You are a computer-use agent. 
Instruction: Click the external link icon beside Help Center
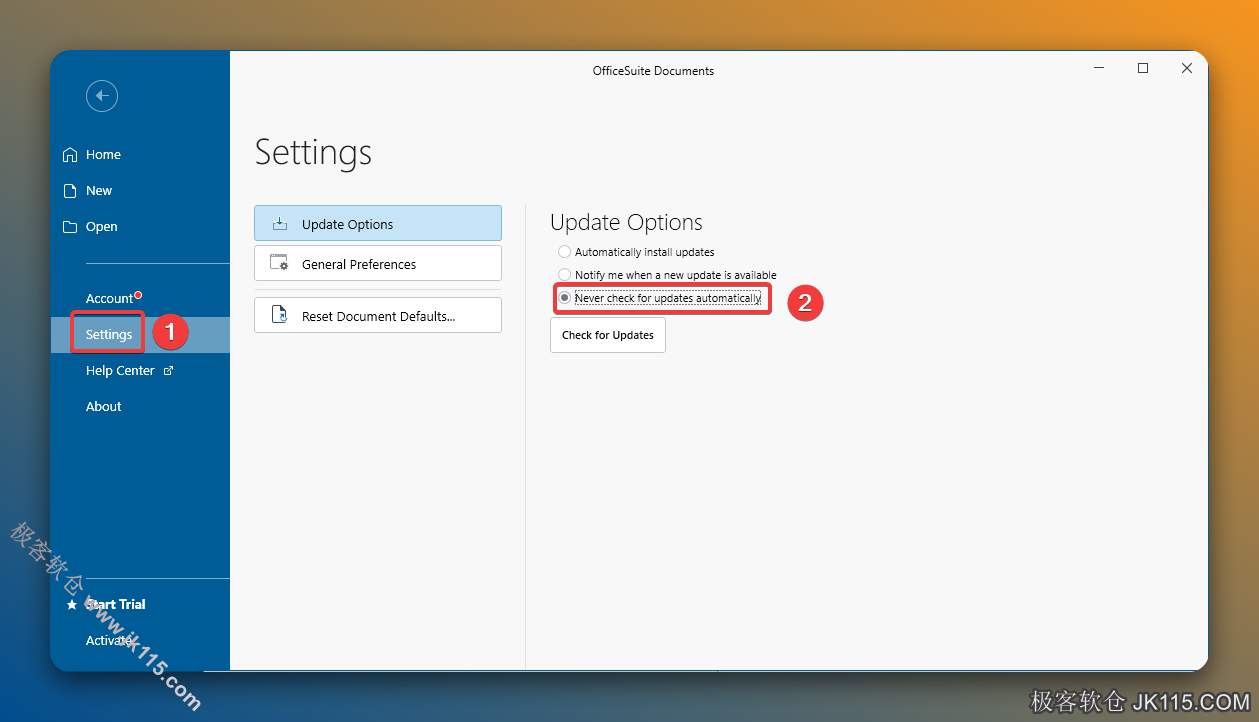click(x=168, y=371)
